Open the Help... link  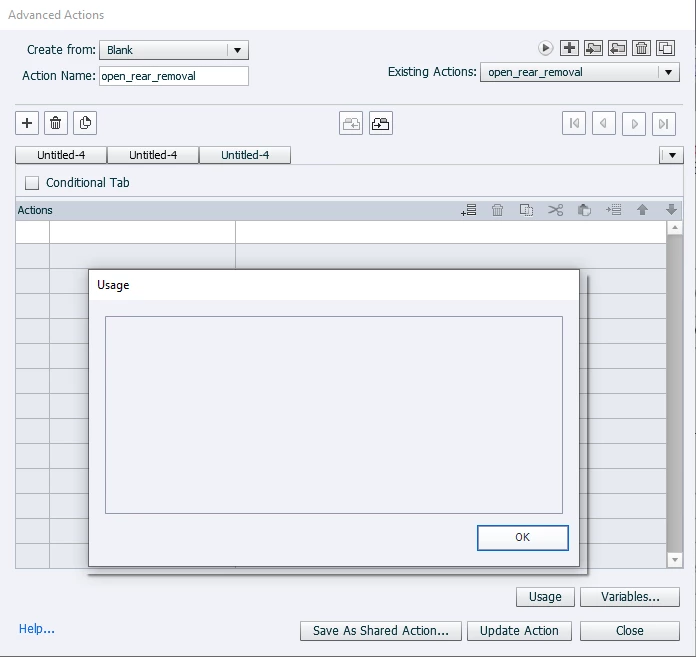click(x=36, y=629)
